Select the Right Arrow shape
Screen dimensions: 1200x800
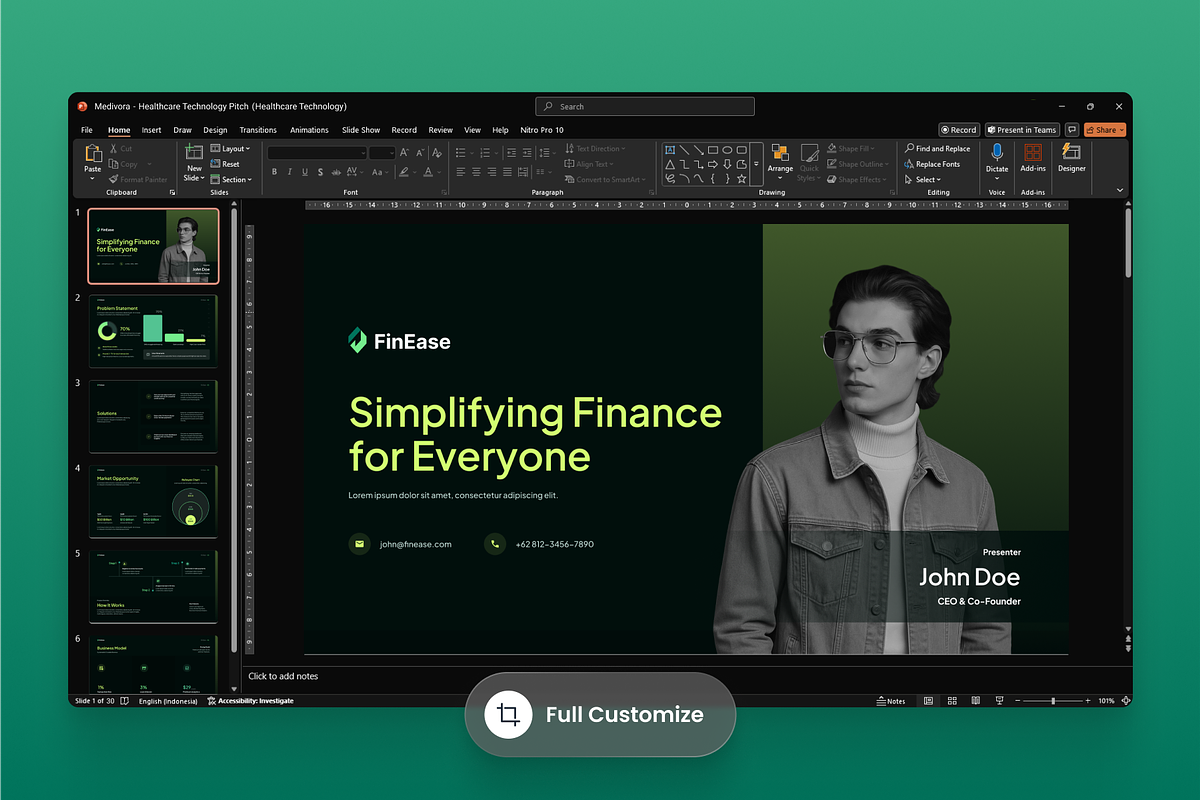[x=713, y=165]
